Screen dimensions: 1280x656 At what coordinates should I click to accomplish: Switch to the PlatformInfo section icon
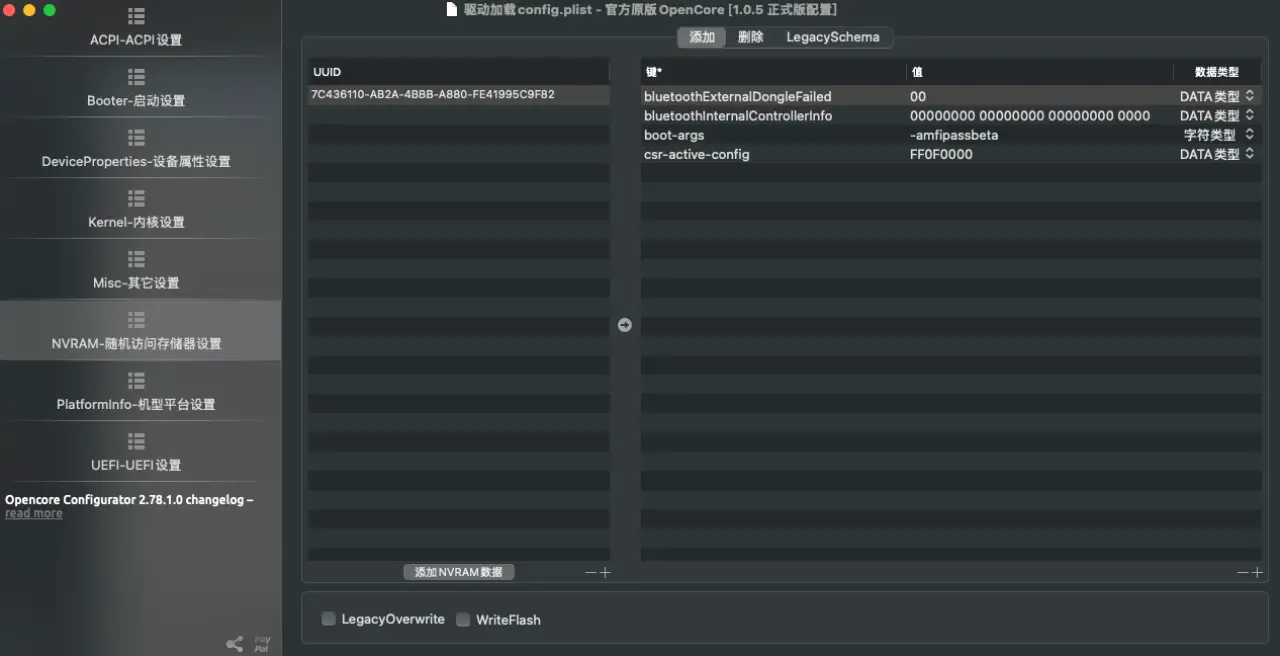point(136,381)
